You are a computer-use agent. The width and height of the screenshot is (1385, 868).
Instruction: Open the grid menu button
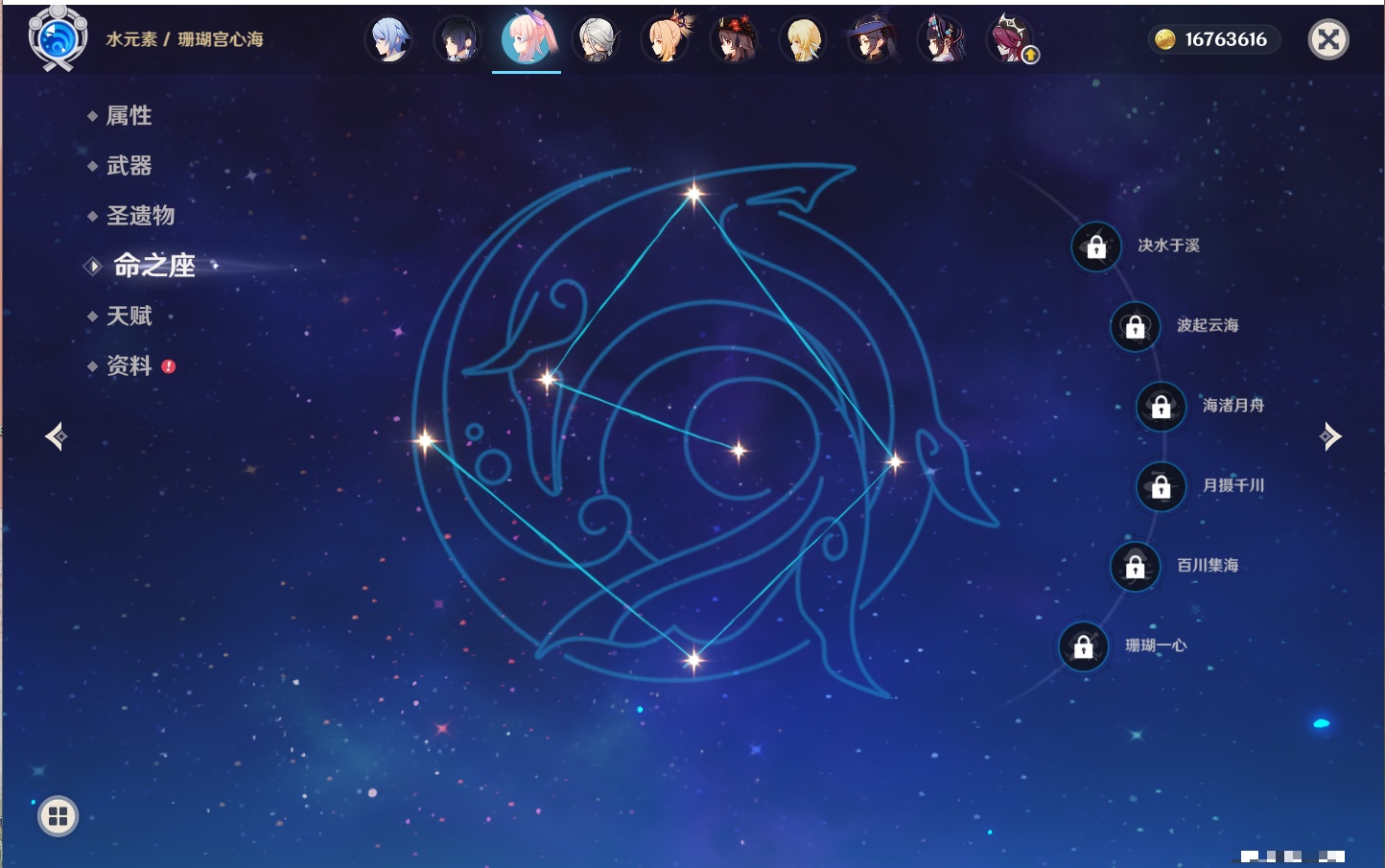(x=58, y=816)
